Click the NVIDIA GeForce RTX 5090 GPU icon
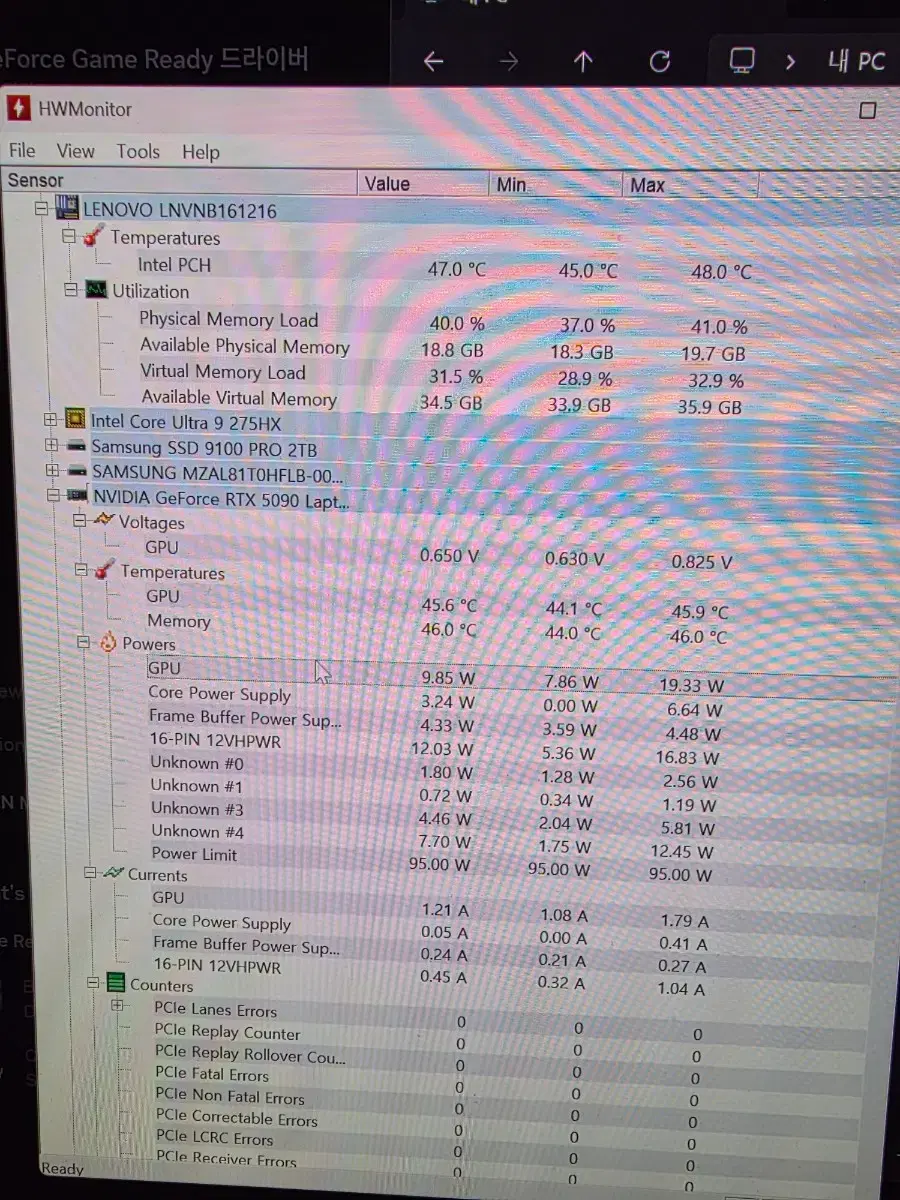 point(77,496)
